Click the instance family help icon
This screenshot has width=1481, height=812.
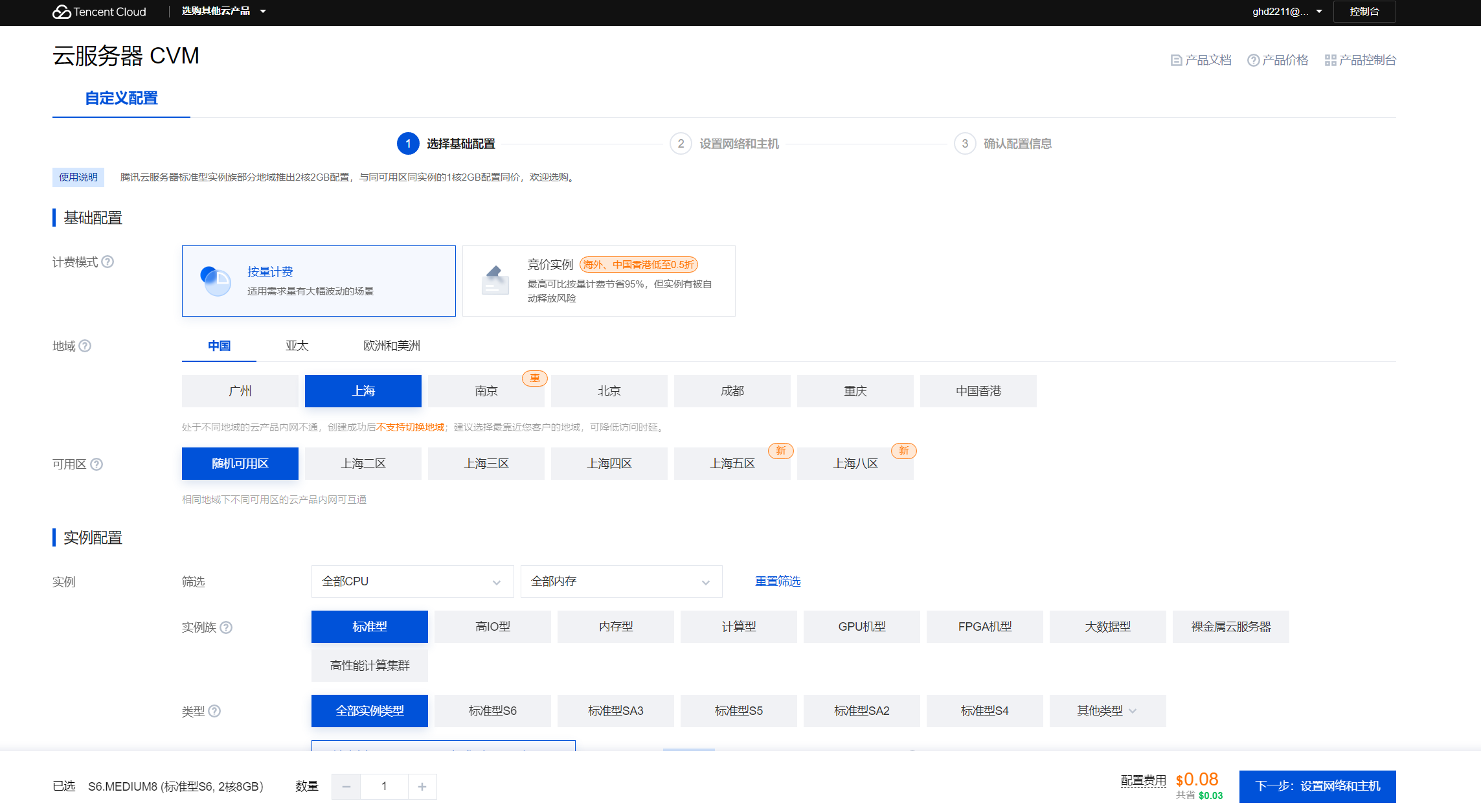(x=226, y=627)
